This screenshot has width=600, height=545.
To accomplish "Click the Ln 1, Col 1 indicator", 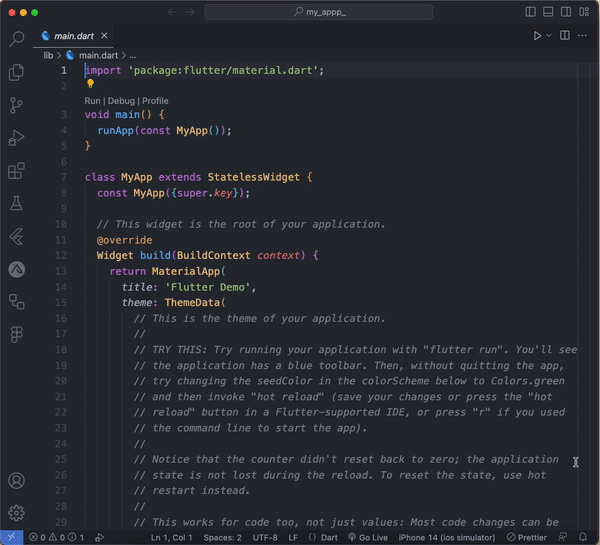I will click(x=171, y=537).
